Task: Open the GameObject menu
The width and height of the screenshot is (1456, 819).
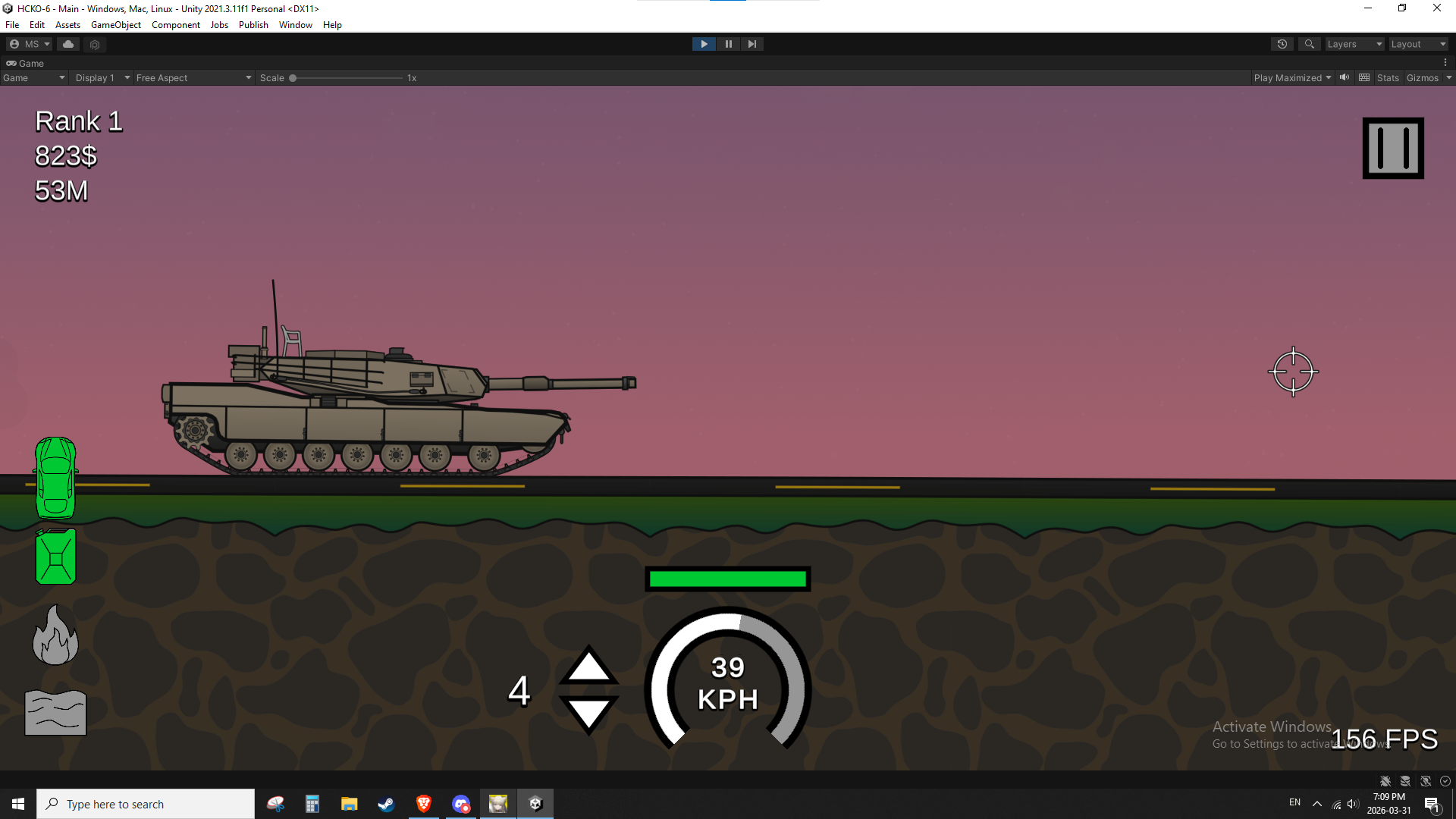Action: (116, 25)
